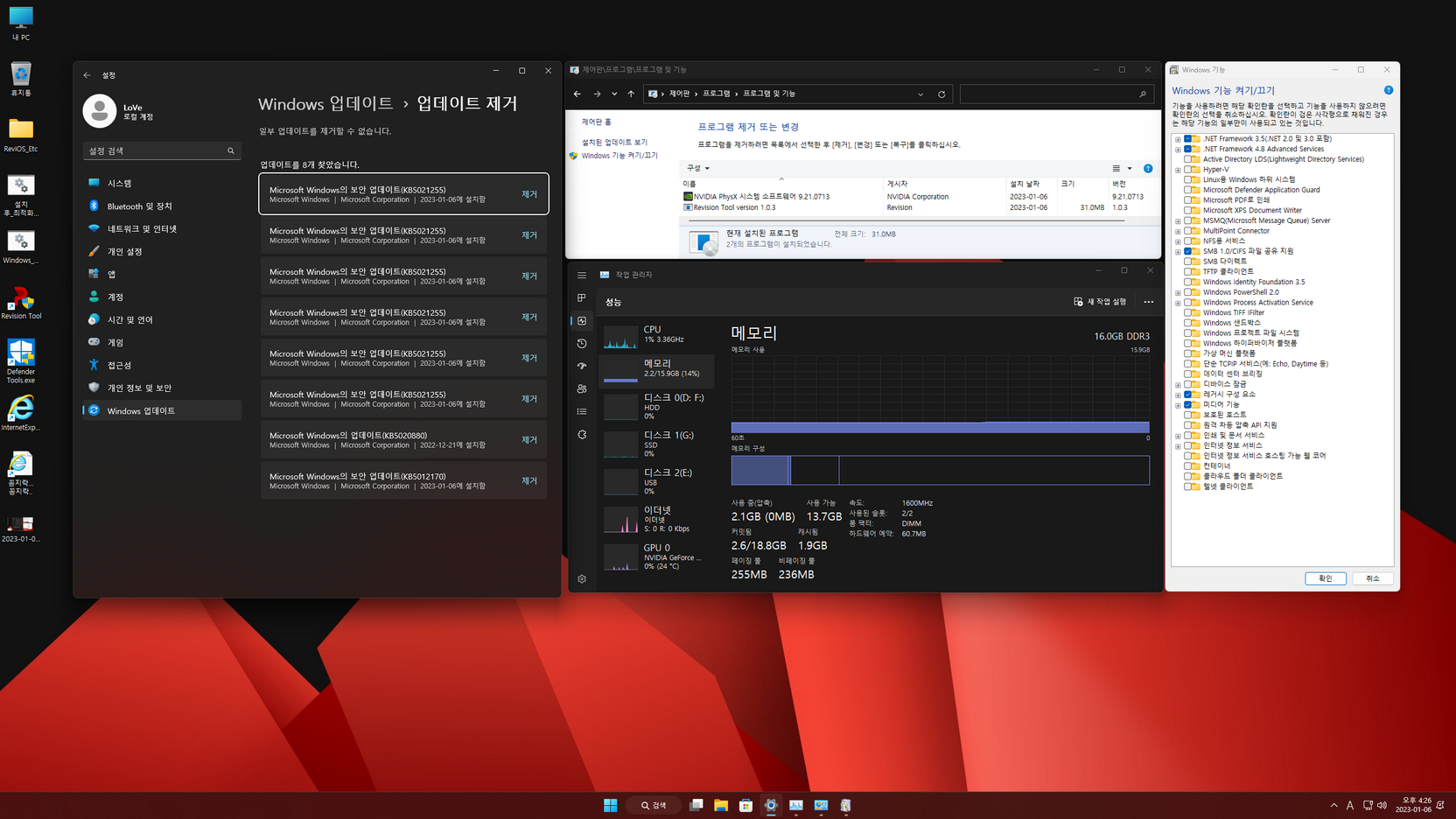This screenshot has height=819, width=1456.
Task: Open 구성 dropdown in Programs and Features
Action: click(698, 168)
